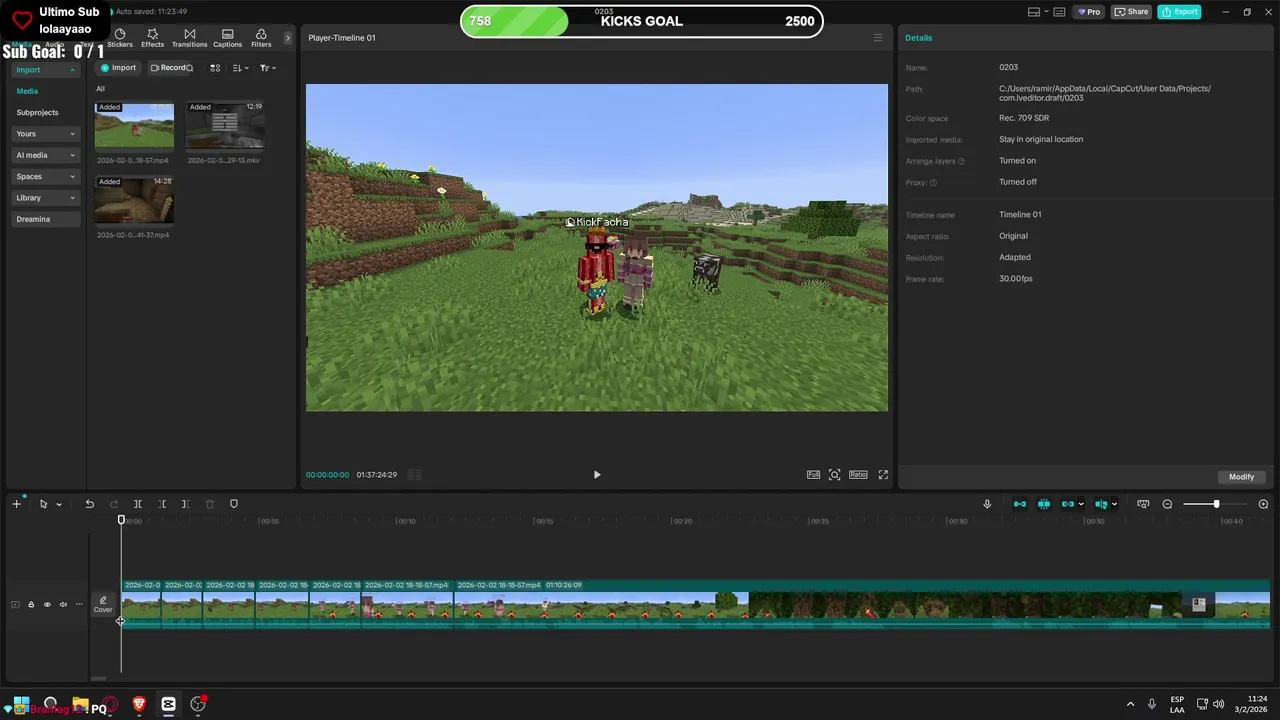Mute the main video track

[63, 604]
